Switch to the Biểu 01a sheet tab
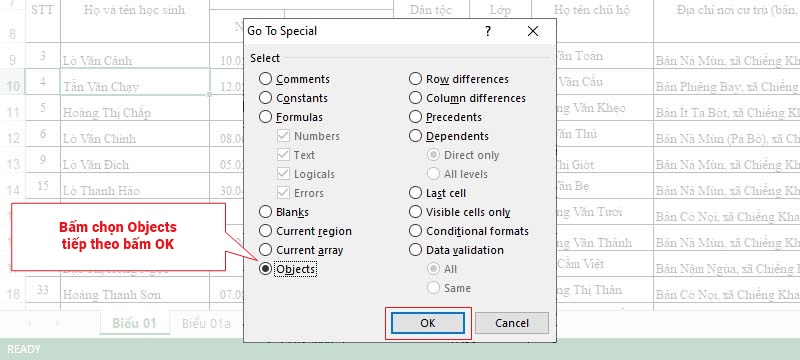Screen dimensions: 800x360 (207, 323)
